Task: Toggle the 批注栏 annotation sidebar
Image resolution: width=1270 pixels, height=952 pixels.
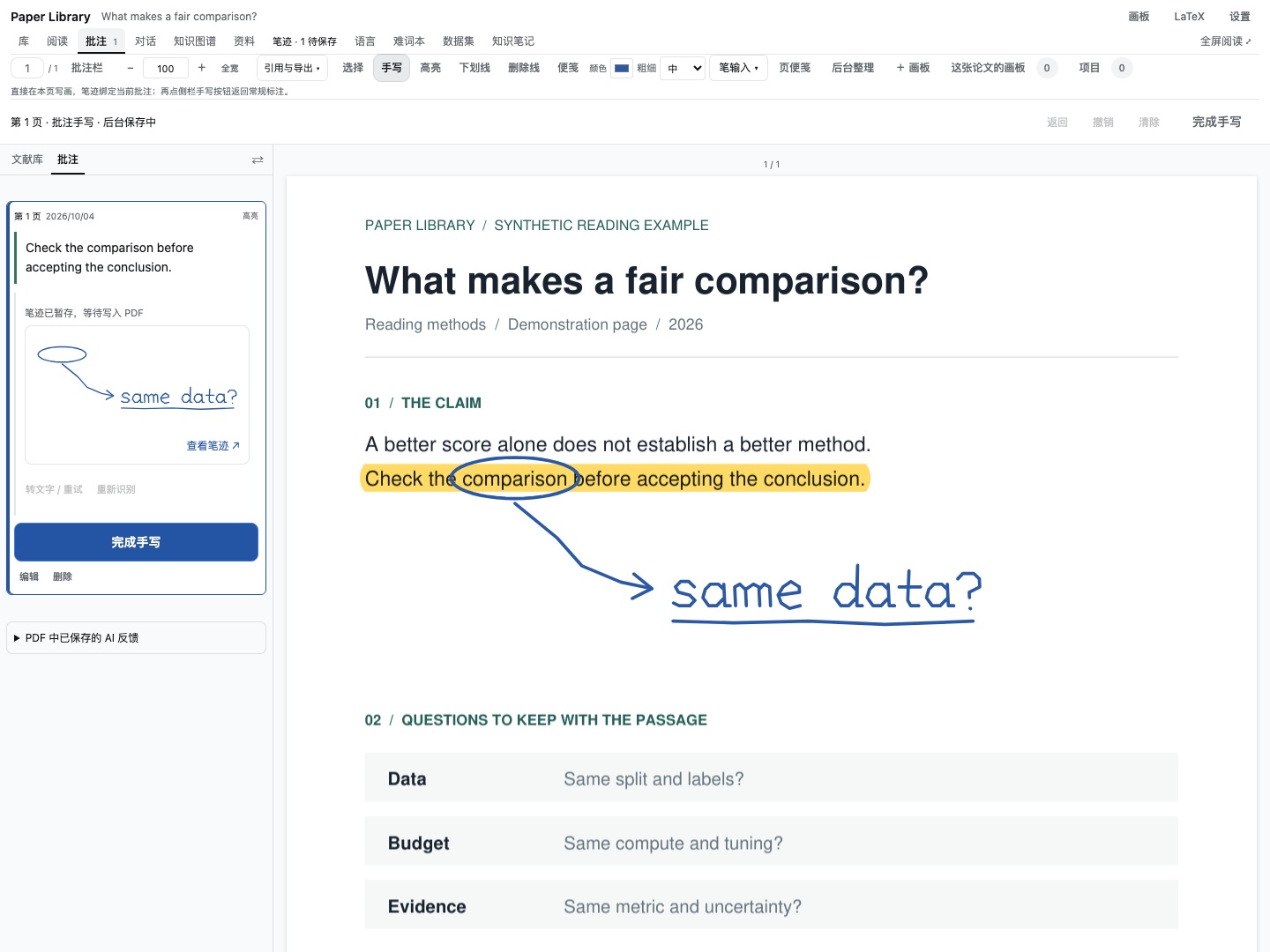Action: (x=87, y=68)
